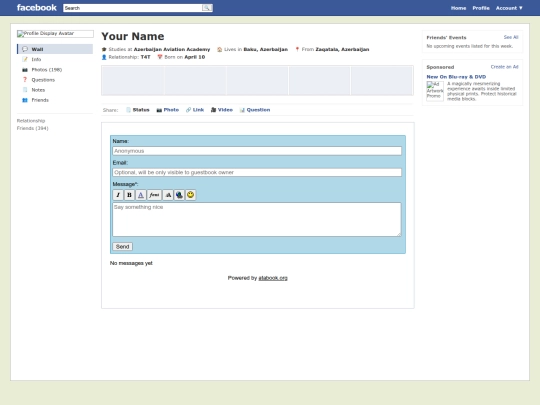This screenshot has width=540, height=405.
Task: Click the red pin From icon
Action: pyautogui.click(x=297, y=49)
